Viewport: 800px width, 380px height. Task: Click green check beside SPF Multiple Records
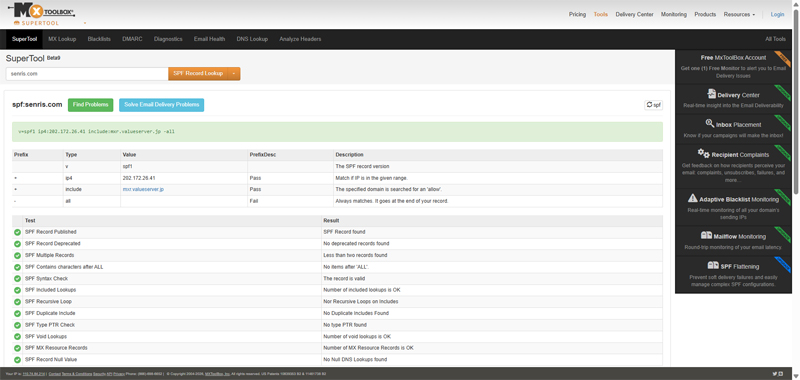point(17,256)
